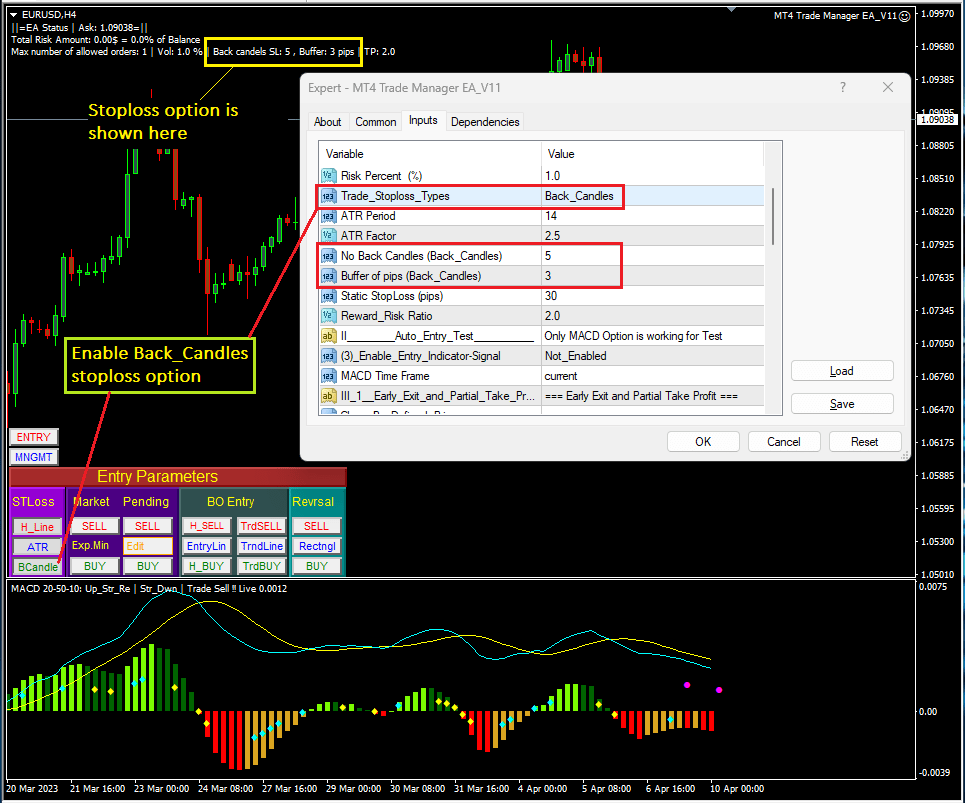Click the help question mark in dialog title
This screenshot has width=965, height=803.
tap(842, 88)
